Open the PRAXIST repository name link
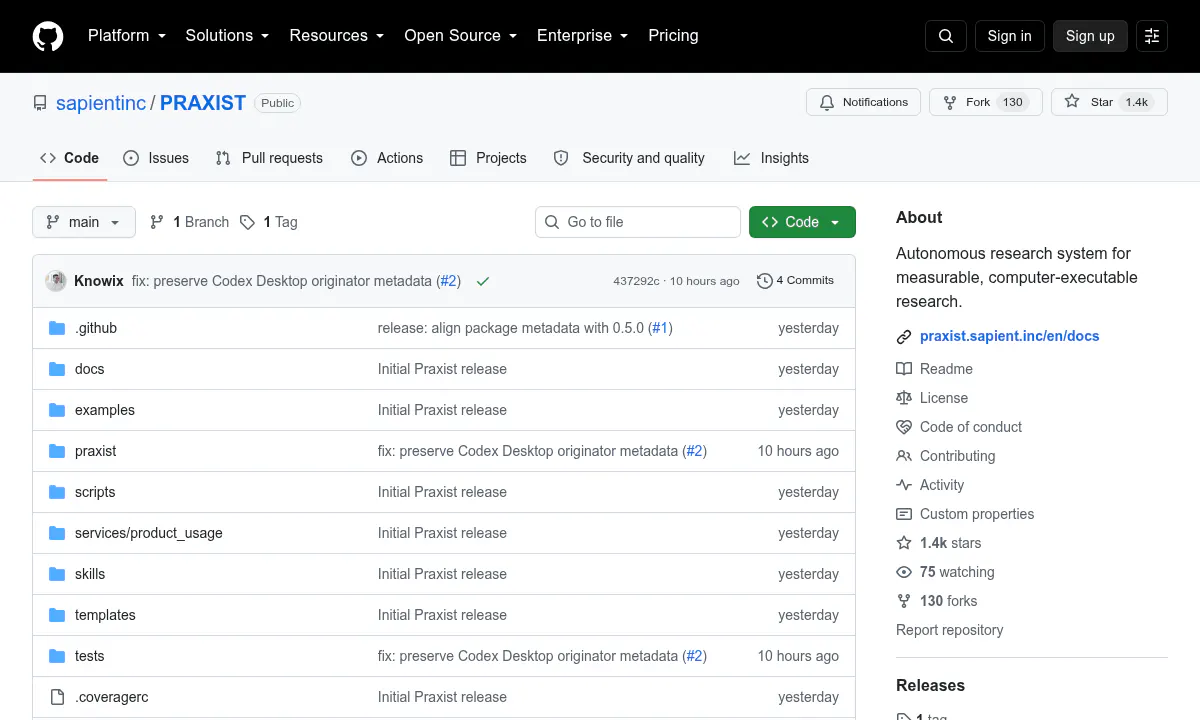This screenshot has height=720, width=1200. (203, 103)
